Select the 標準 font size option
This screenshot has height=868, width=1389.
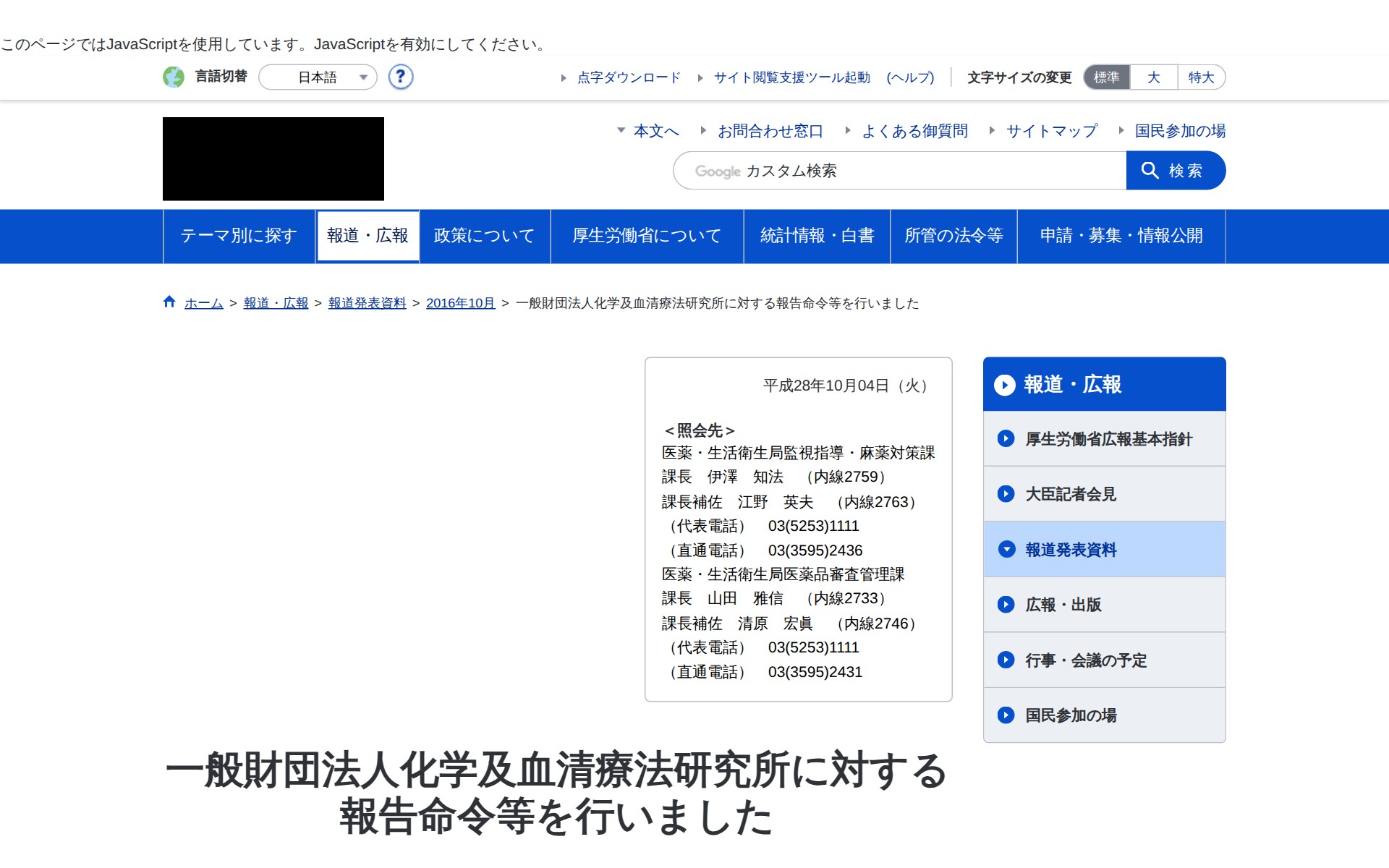click(x=1106, y=77)
